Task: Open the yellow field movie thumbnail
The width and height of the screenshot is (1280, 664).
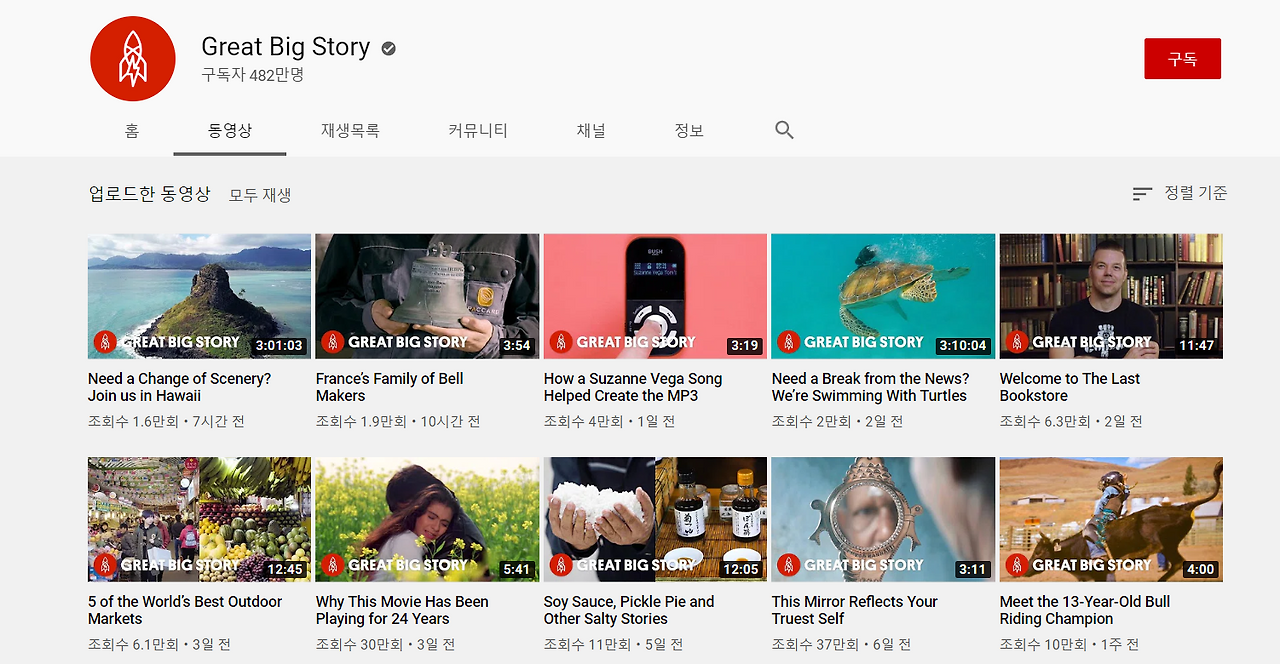Action: [x=427, y=520]
